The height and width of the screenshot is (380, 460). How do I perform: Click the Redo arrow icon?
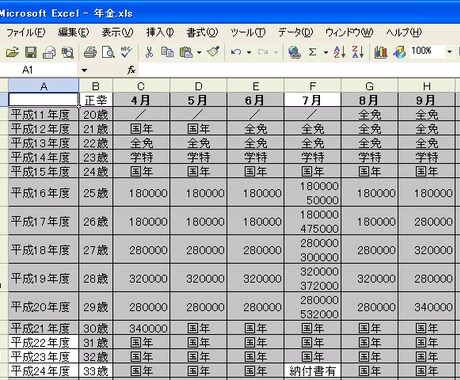(x=263, y=52)
